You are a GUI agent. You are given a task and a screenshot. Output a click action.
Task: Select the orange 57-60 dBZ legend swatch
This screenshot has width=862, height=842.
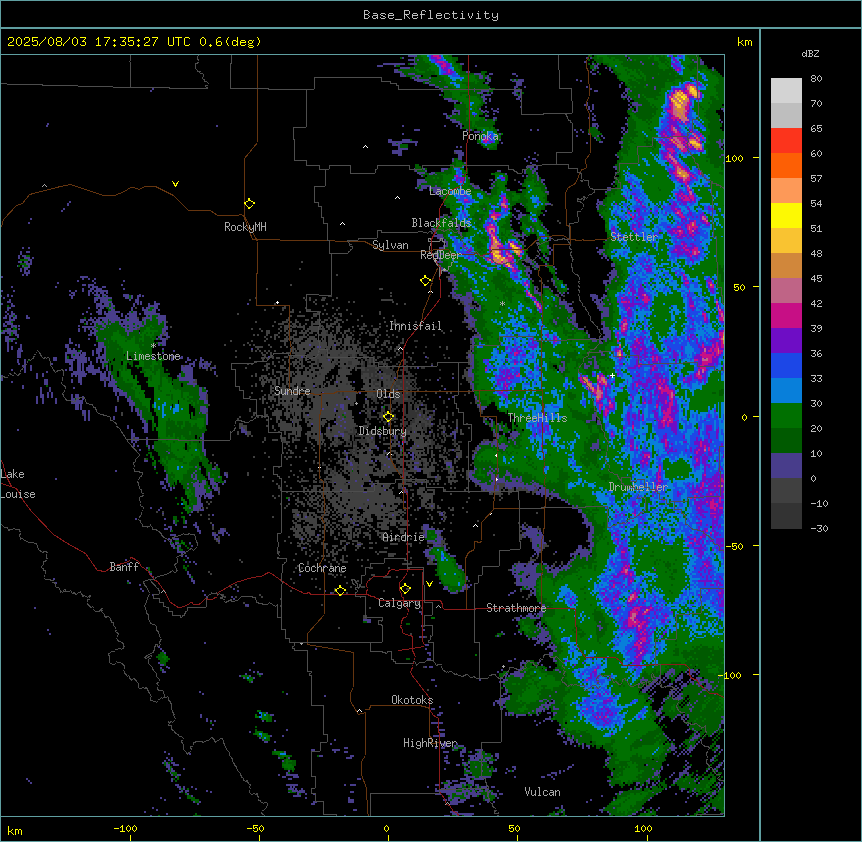pos(786,165)
